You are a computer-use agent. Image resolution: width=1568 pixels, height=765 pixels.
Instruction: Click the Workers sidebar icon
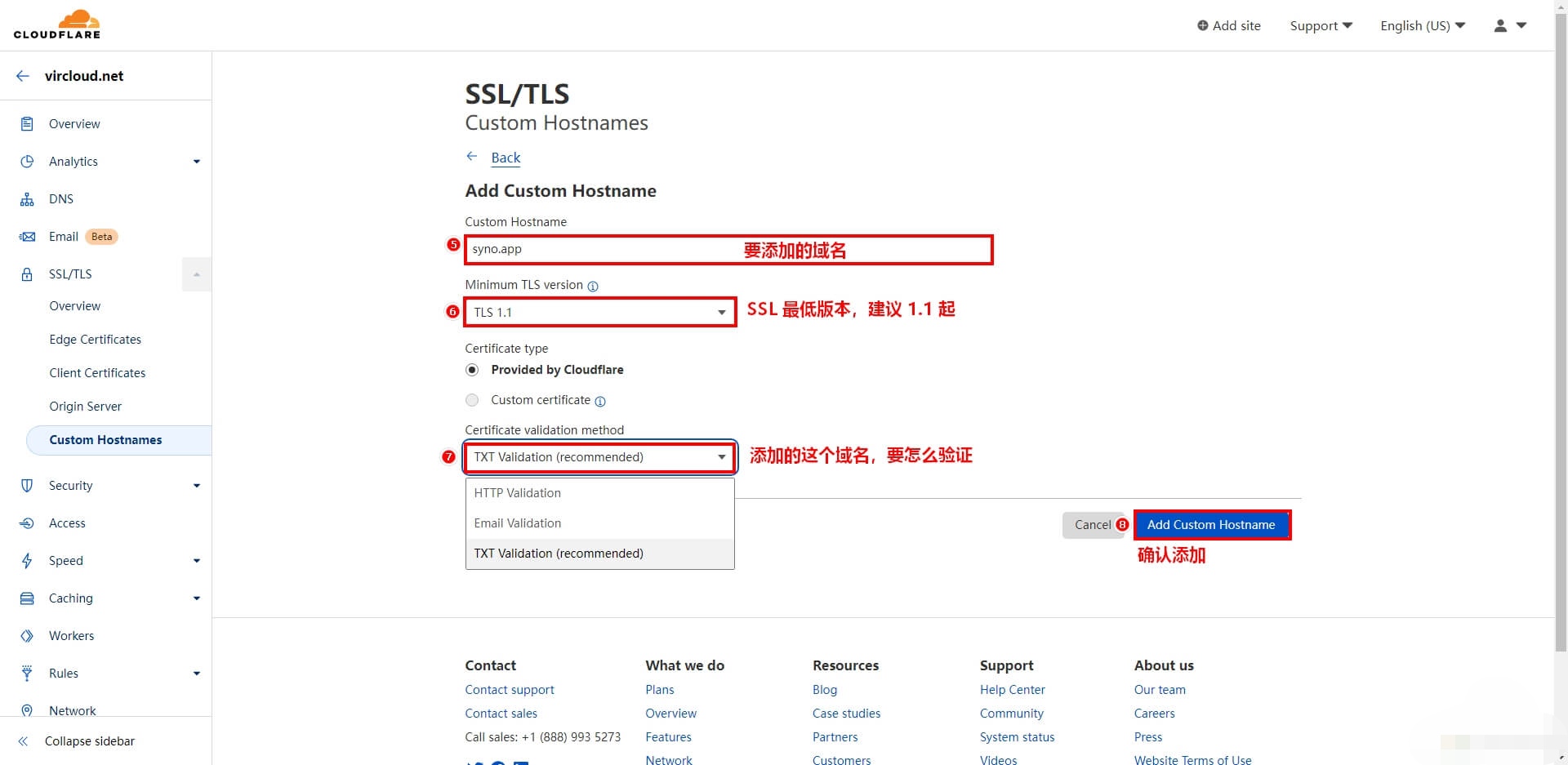click(27, 636)
